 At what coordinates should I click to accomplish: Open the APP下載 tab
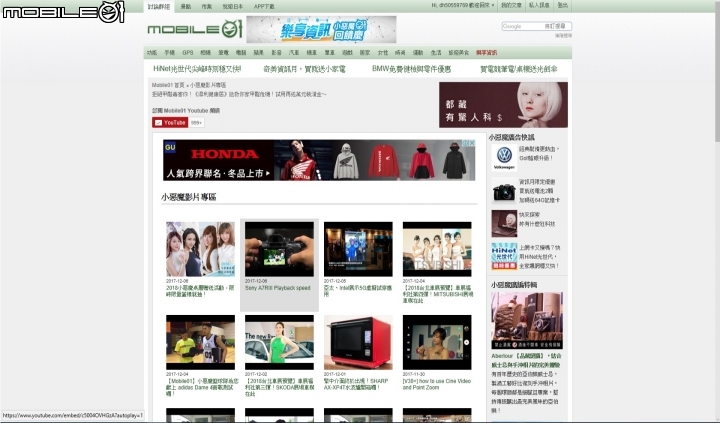click(264, 6)
